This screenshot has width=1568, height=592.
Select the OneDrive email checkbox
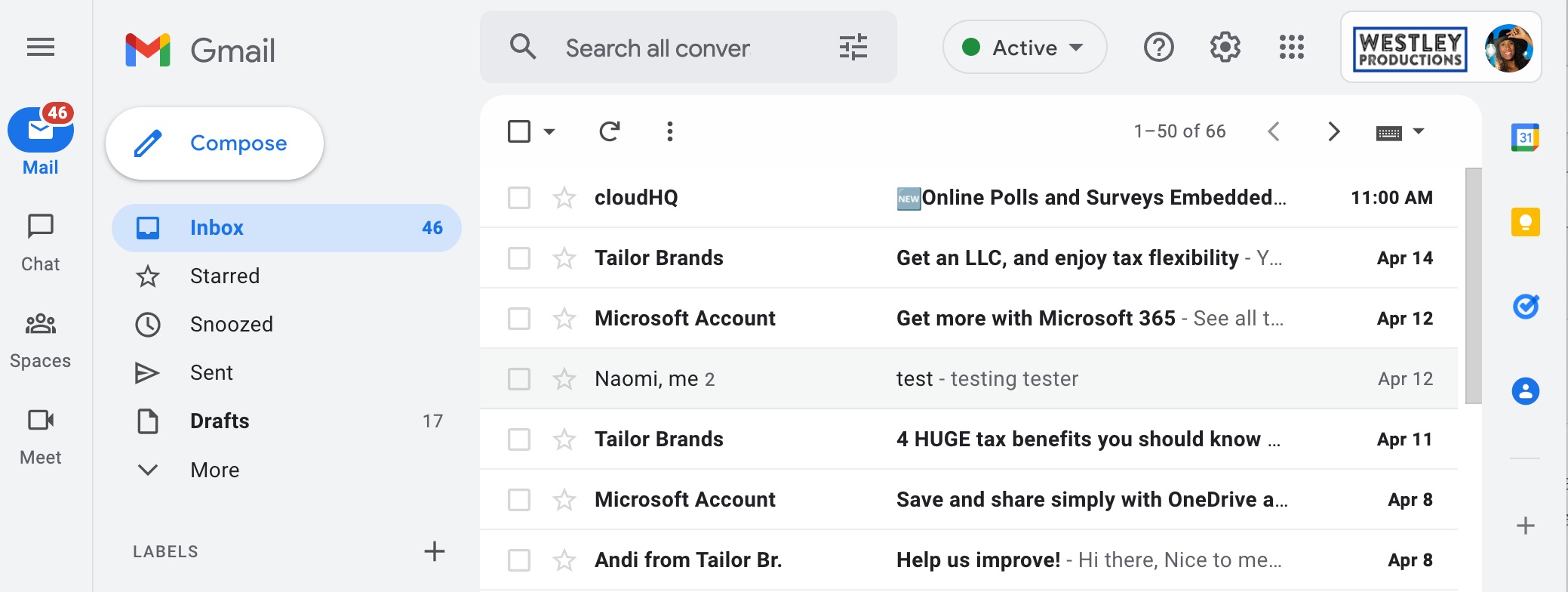click(x=519, y=500)
